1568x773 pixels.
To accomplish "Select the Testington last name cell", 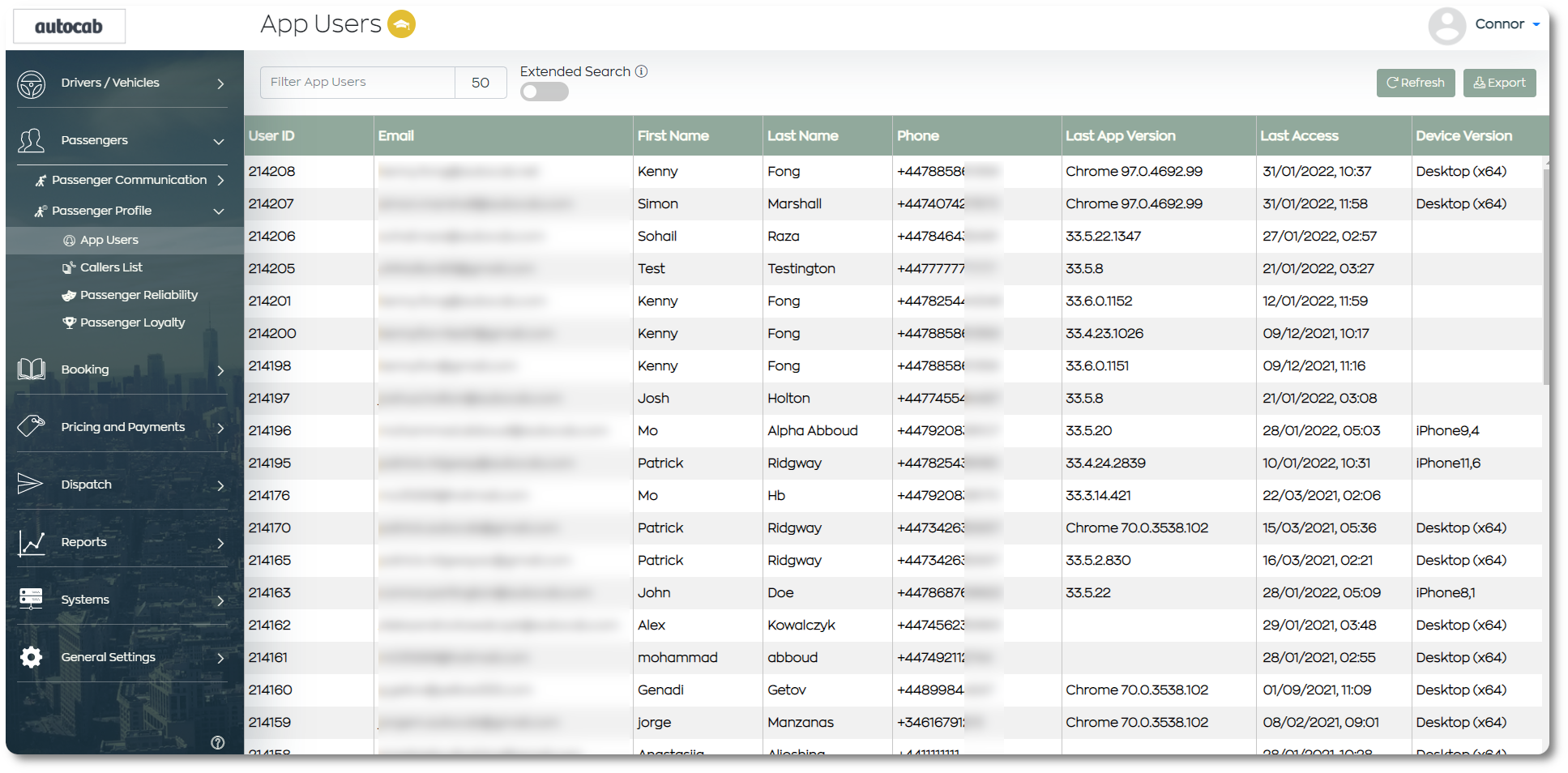I will click(x=827, y=269).
